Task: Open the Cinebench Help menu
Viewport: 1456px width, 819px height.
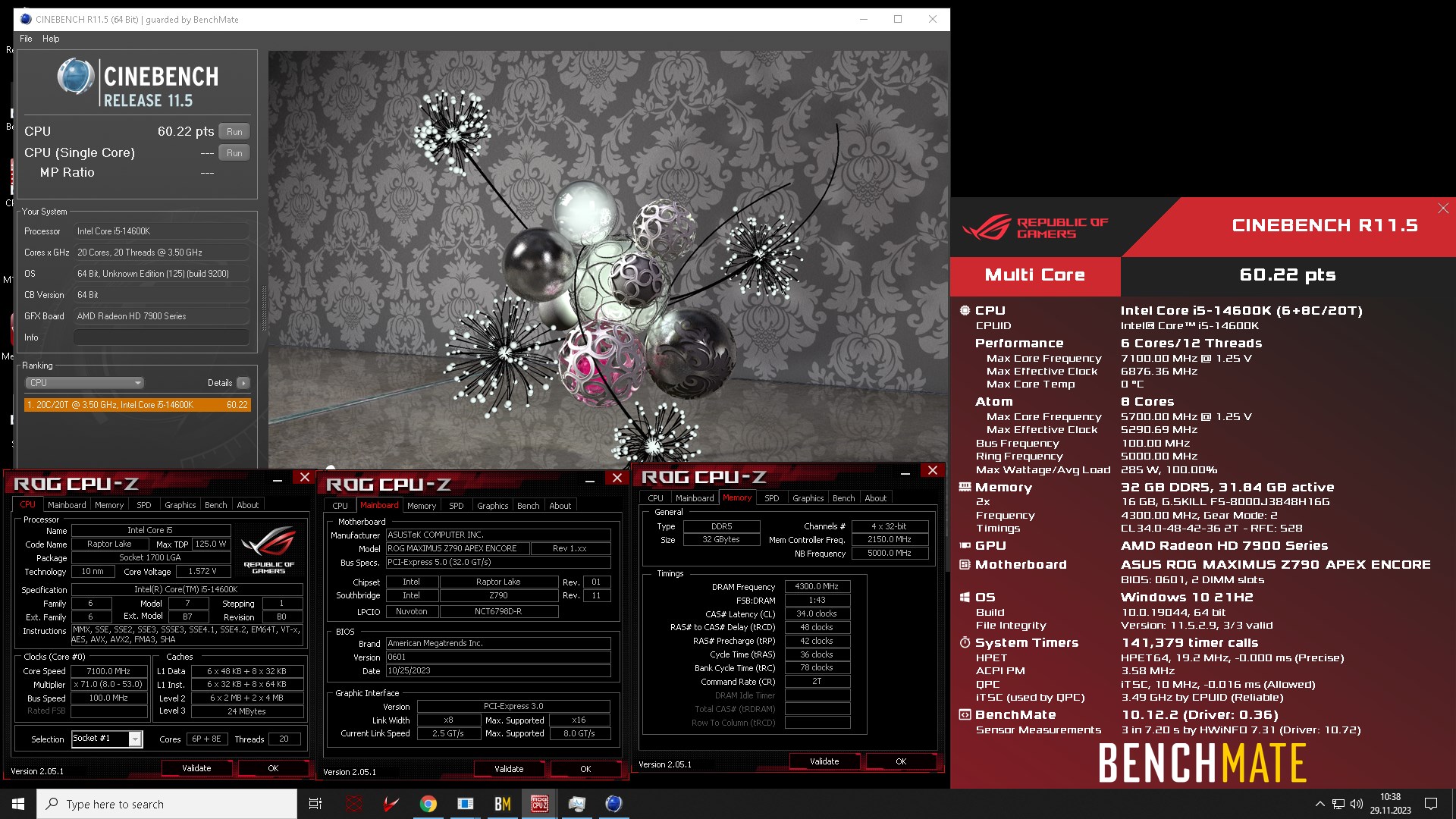Action: (x=51, y=39)
